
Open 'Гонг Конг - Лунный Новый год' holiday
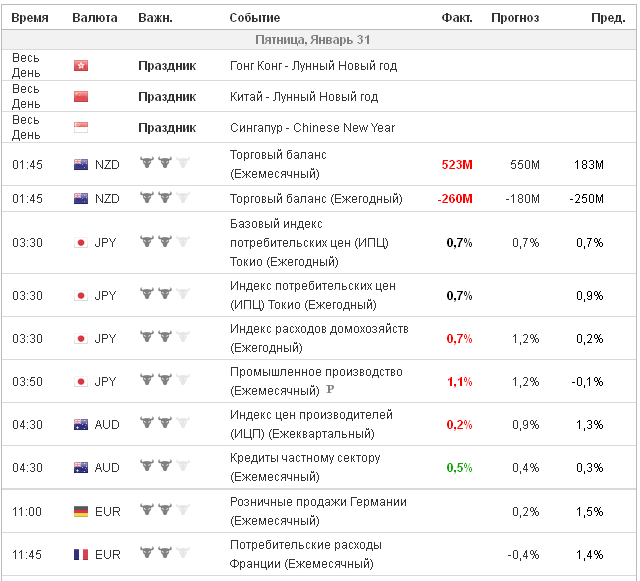pos(313,66)
